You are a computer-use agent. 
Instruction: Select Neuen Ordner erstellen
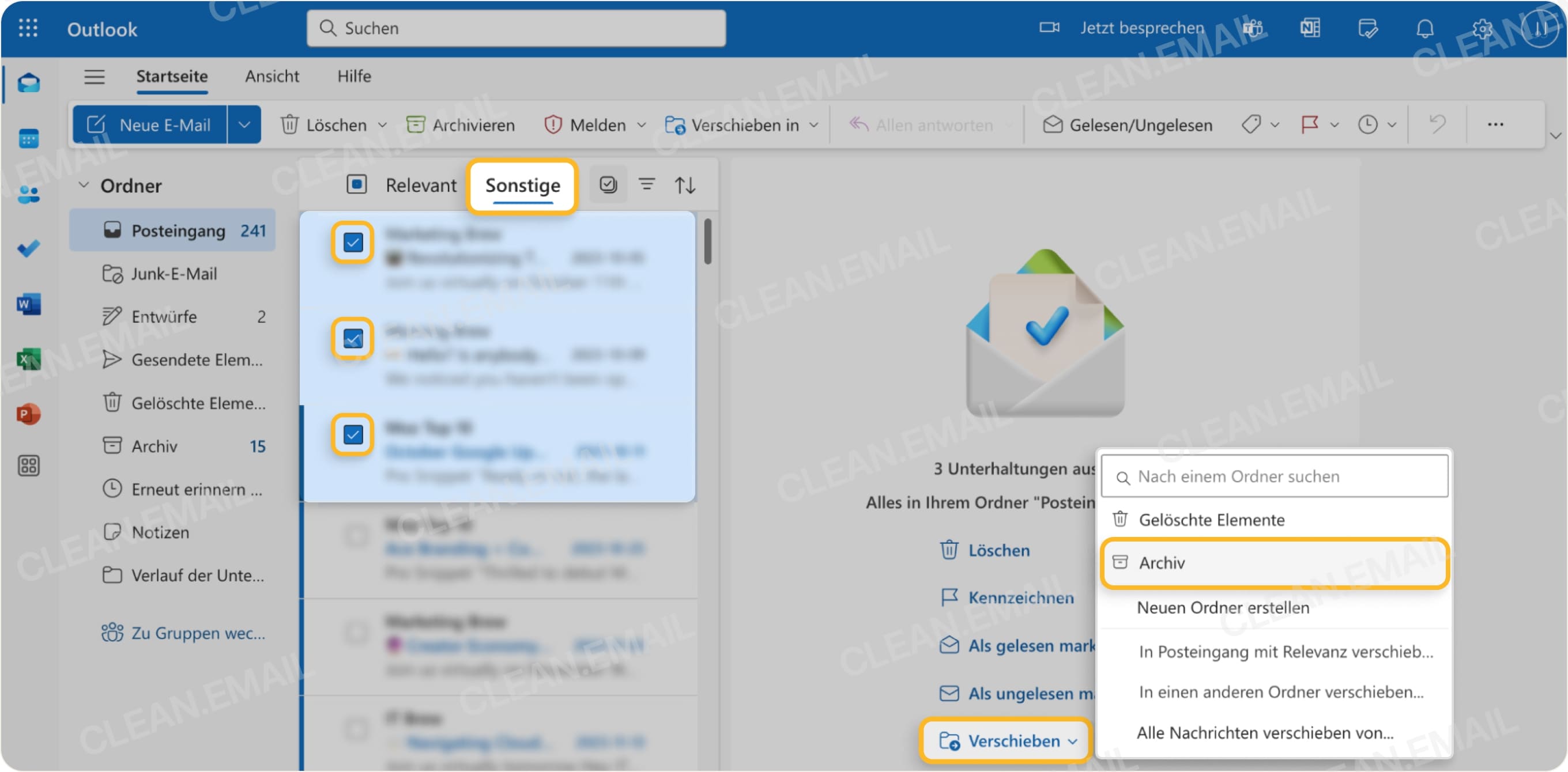(1222, 607)
